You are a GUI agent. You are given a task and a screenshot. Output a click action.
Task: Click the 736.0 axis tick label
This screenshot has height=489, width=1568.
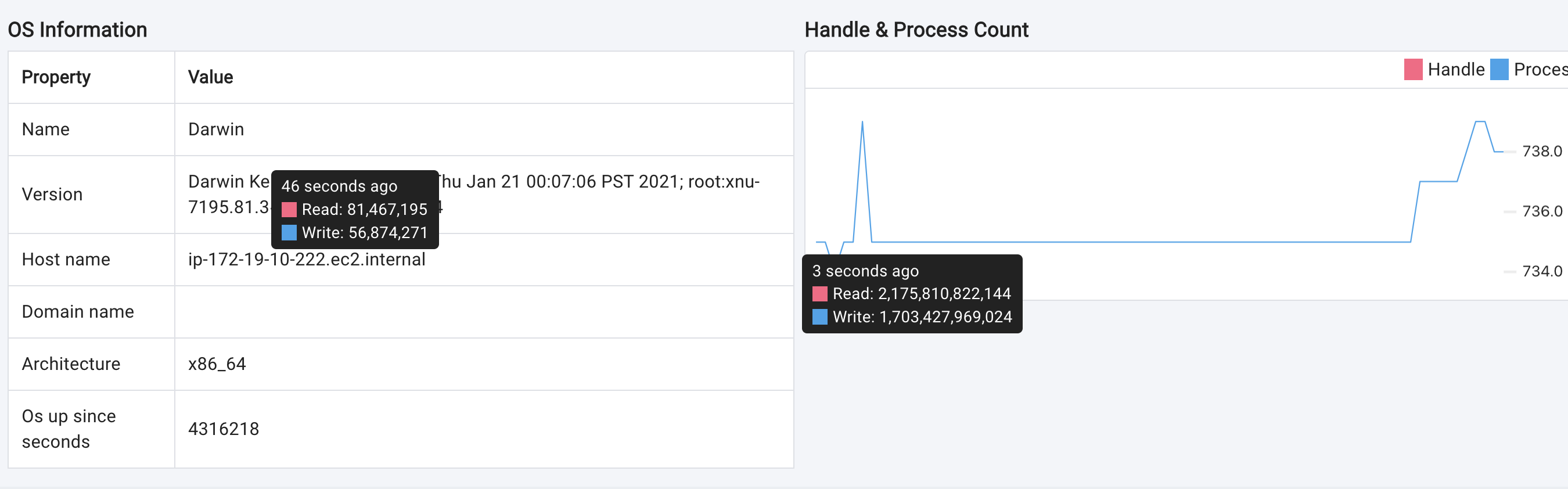click(x=1542, y=211)
